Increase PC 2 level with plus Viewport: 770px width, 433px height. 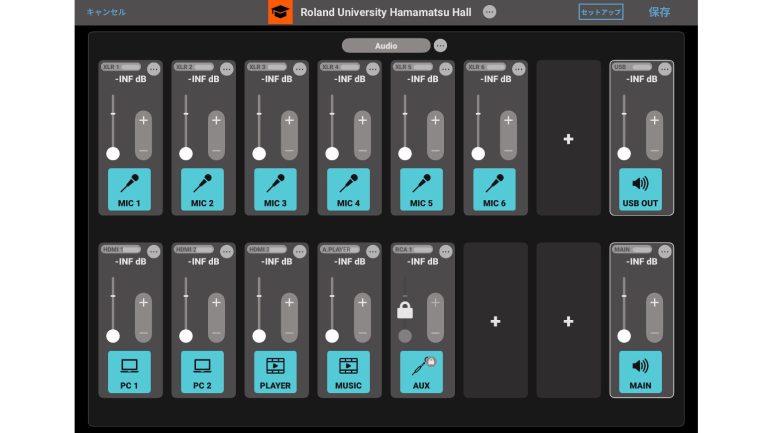216,303
